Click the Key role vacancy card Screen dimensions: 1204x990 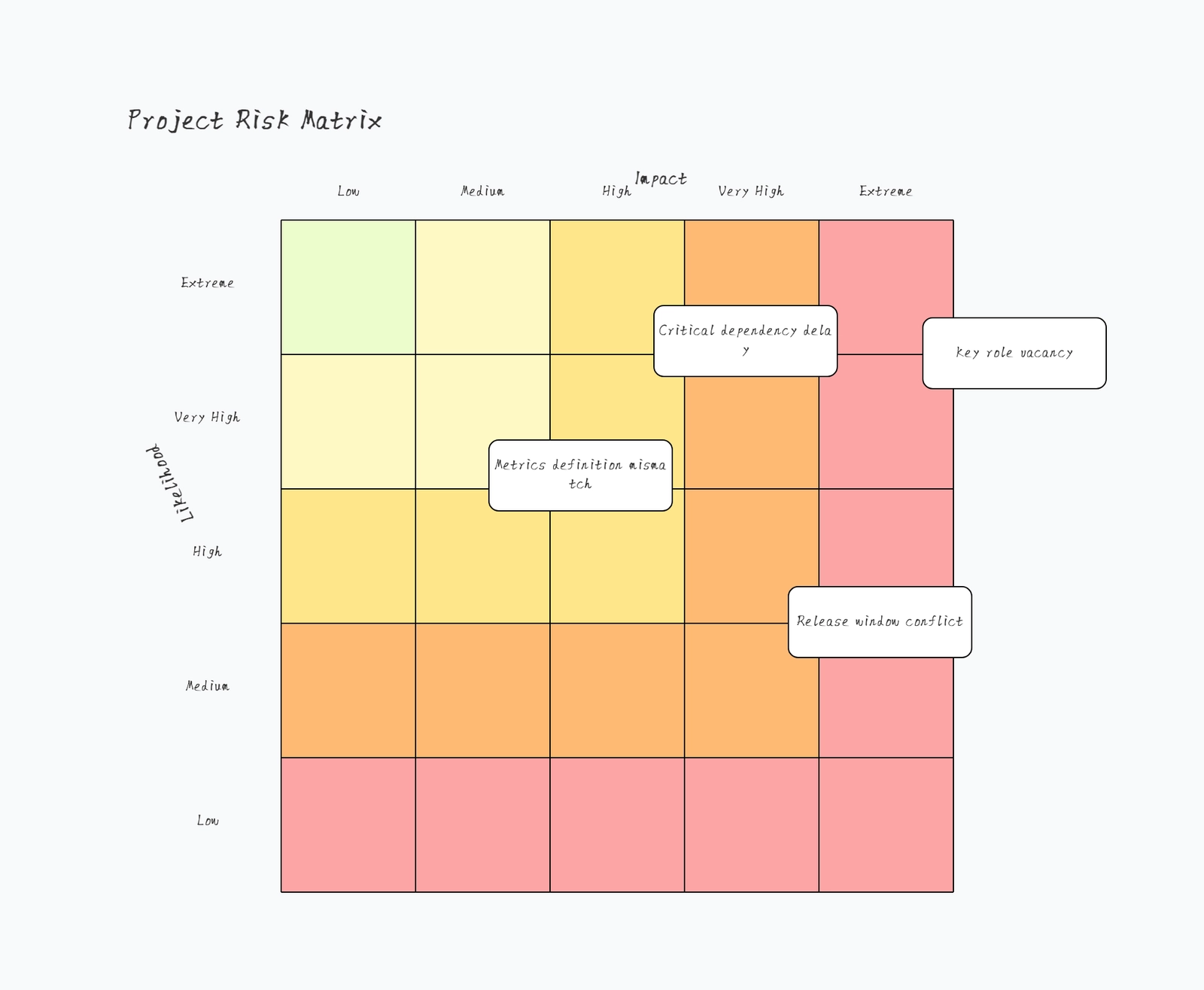click(1014, 353)
